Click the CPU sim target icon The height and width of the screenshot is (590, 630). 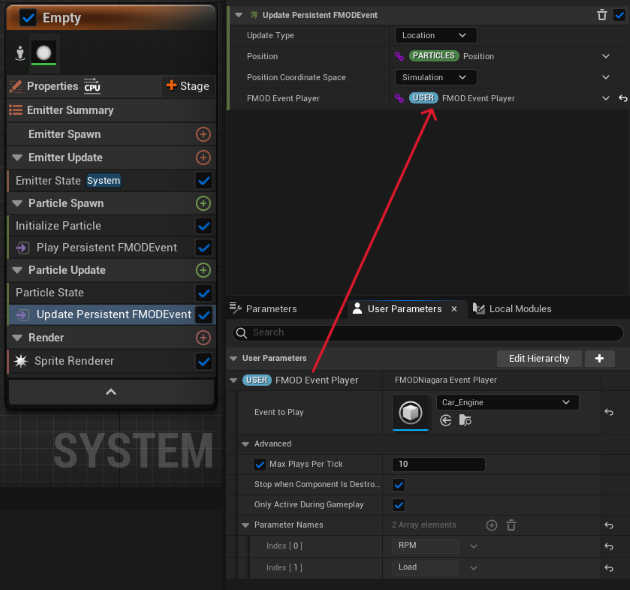coord(92,86)
